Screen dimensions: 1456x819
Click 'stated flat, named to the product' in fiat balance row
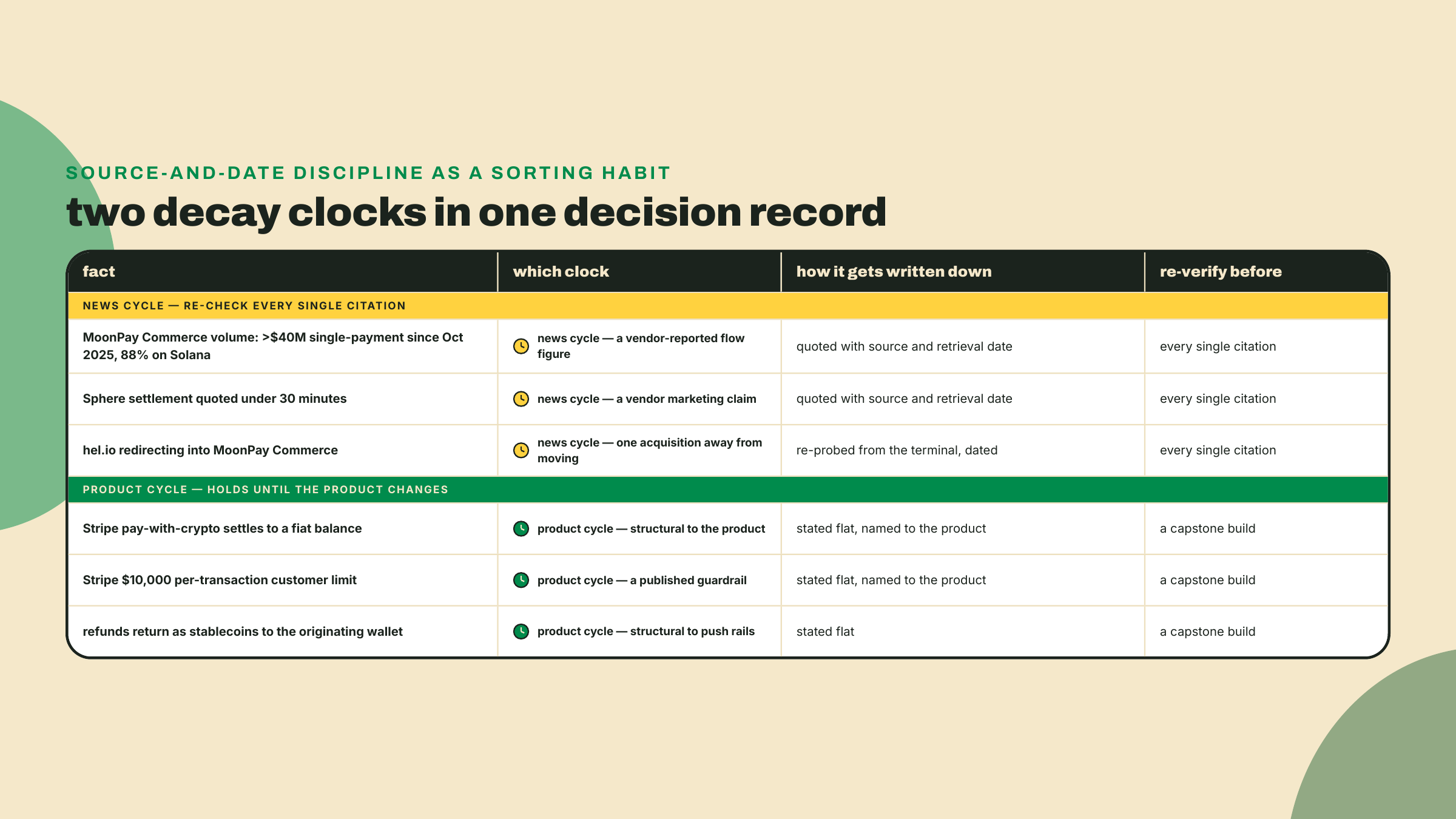coord(891,528)
